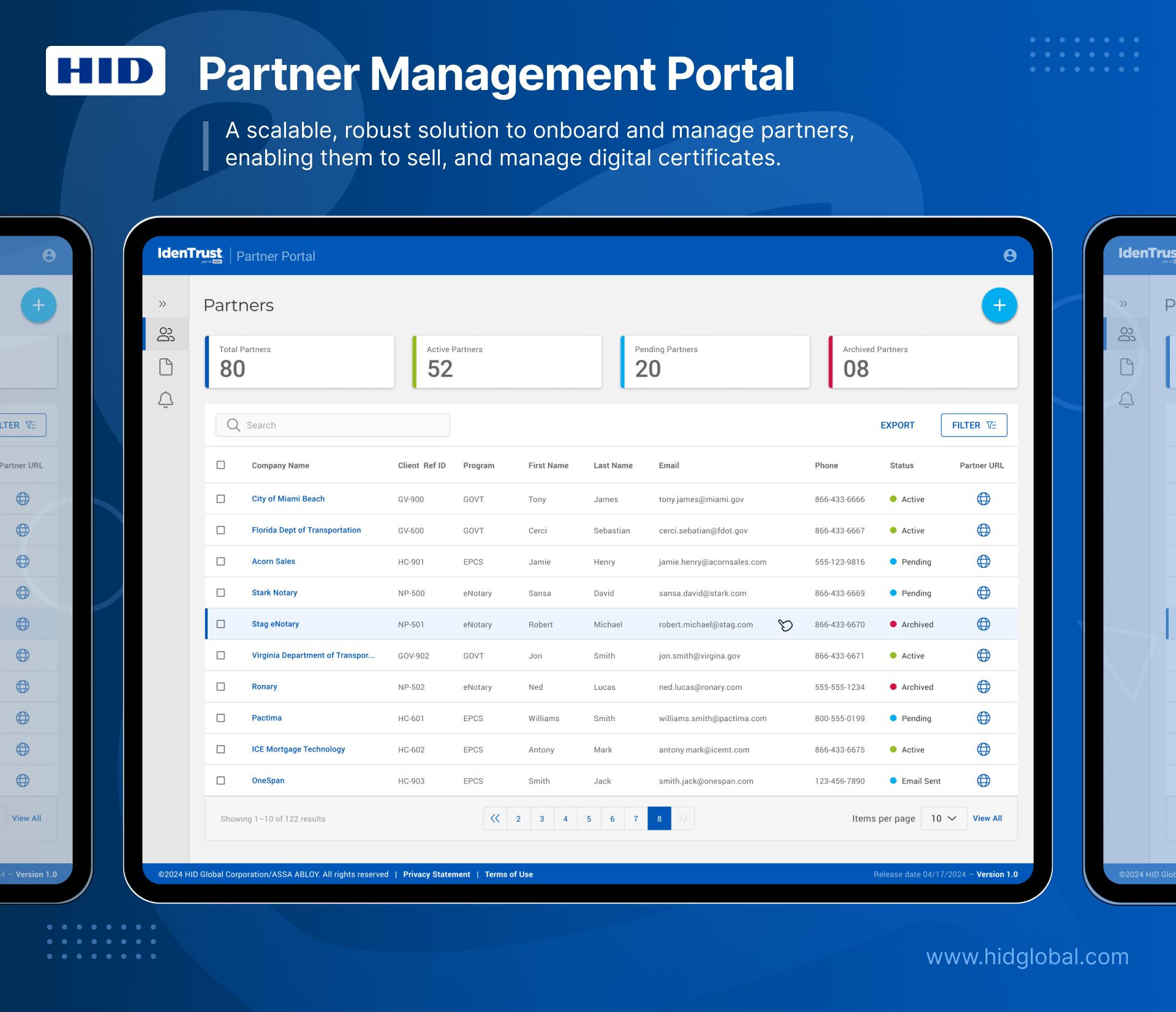Go to page 2
Image resolution: width=1176 pixels, height=1012 pixels.
[518, 819]
